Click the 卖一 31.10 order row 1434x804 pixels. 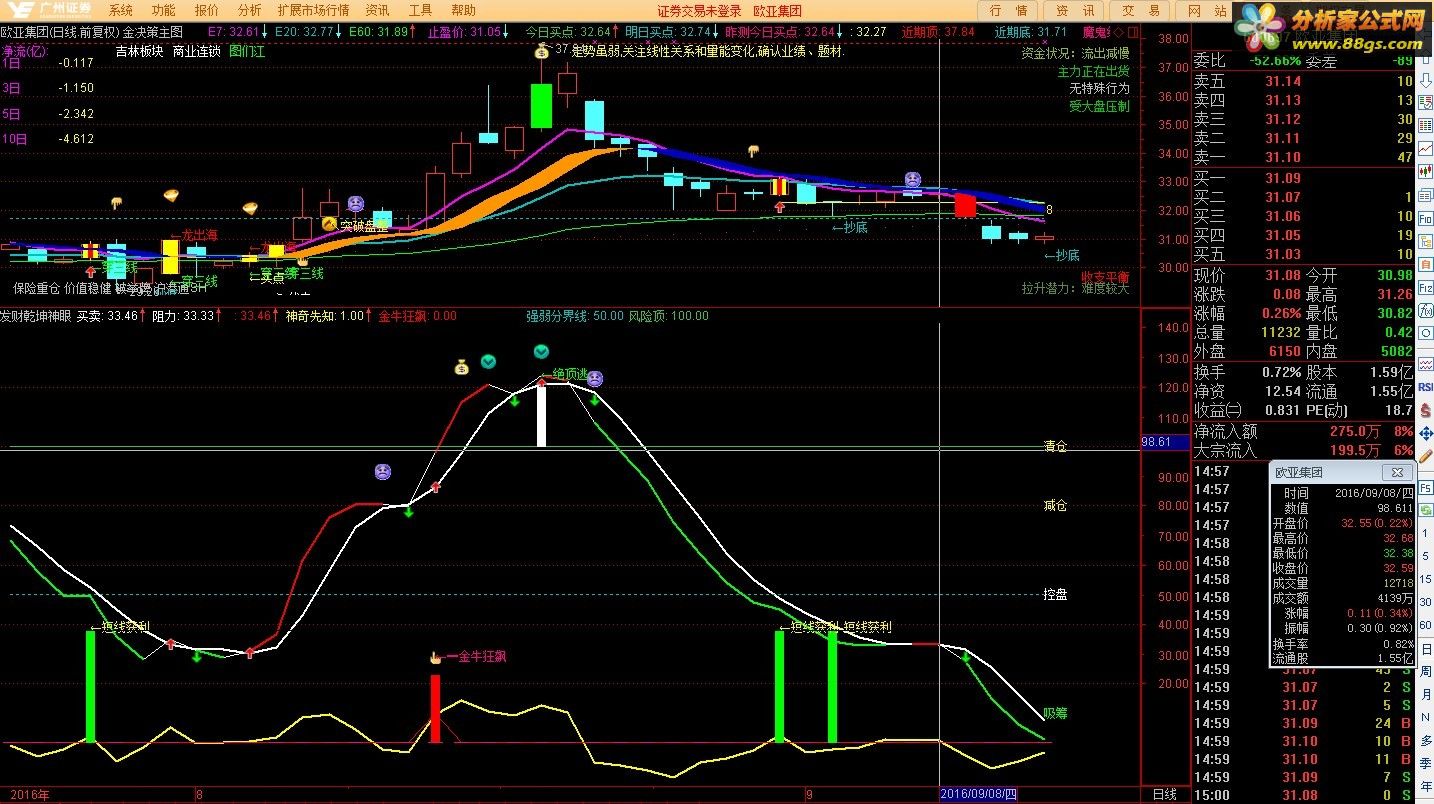click(1303, 157)
